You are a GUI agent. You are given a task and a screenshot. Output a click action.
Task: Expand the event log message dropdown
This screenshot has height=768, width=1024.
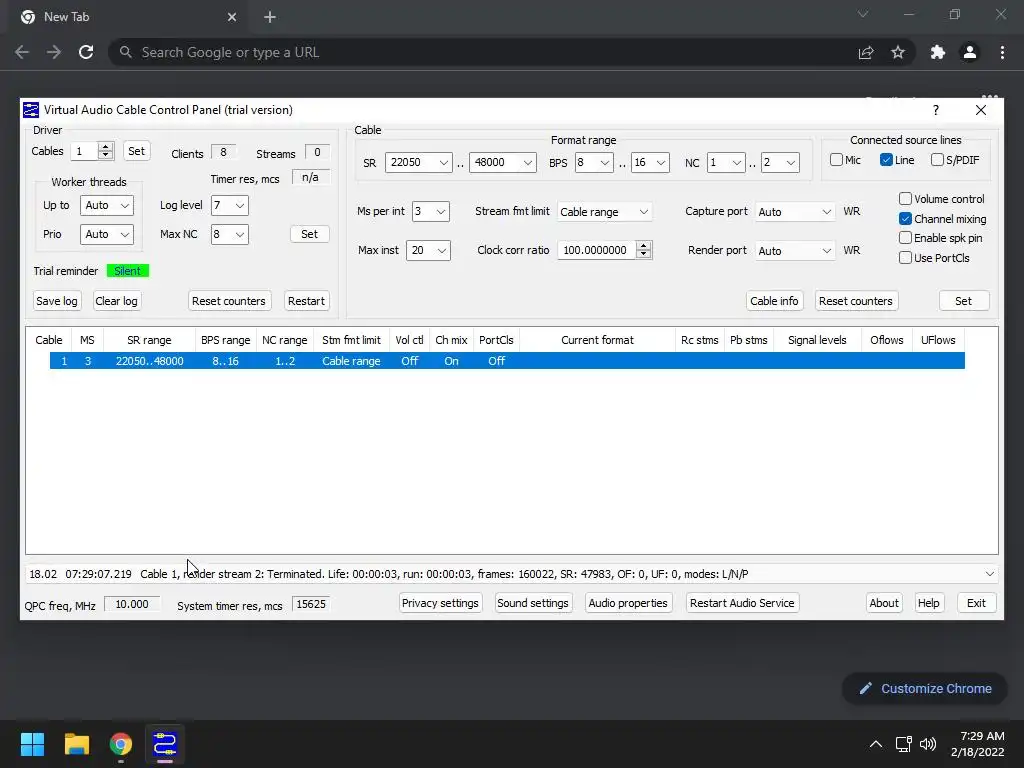[x=989, y=574]
